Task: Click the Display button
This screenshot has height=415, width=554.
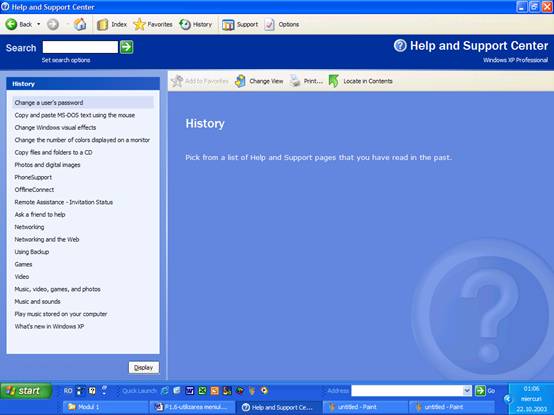Action: coord(143,367)
